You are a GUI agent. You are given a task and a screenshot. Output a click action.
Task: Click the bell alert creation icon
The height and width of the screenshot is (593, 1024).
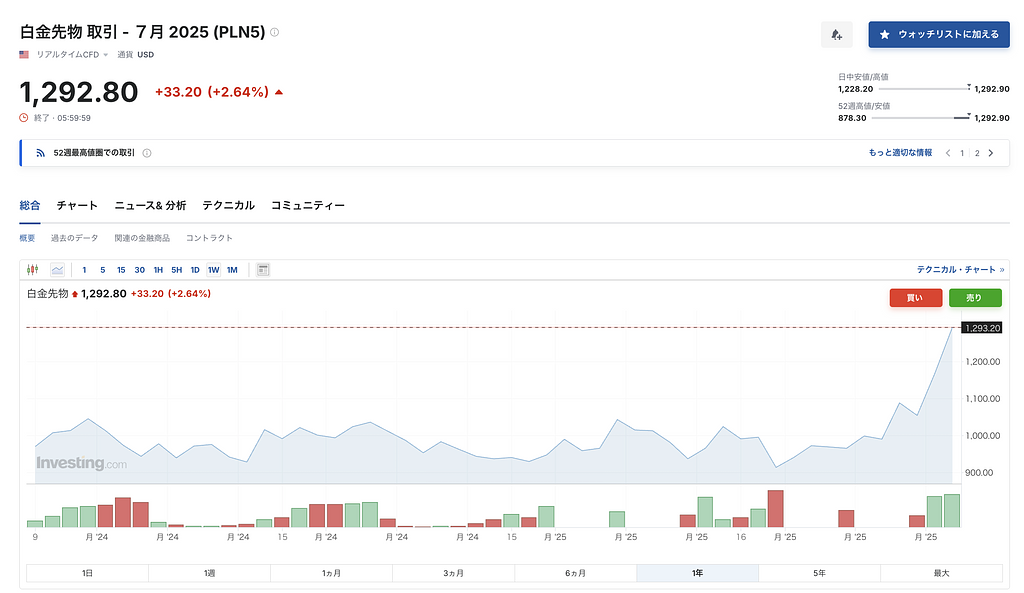click(x=836, y=35)
